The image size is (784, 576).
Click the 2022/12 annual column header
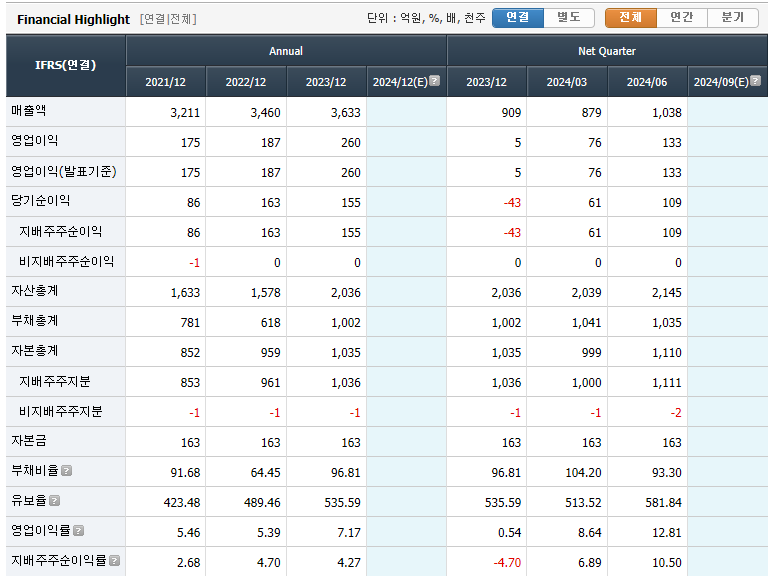(x=246, y=82)
